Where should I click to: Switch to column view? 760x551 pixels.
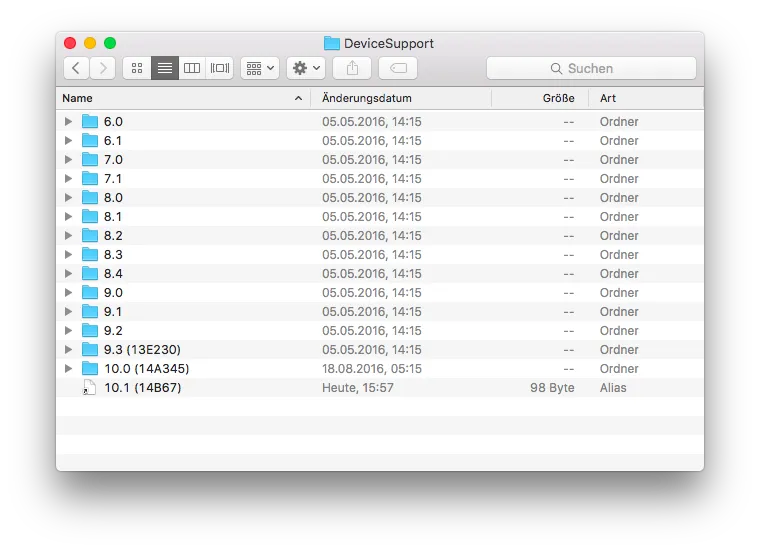point(192,68)
